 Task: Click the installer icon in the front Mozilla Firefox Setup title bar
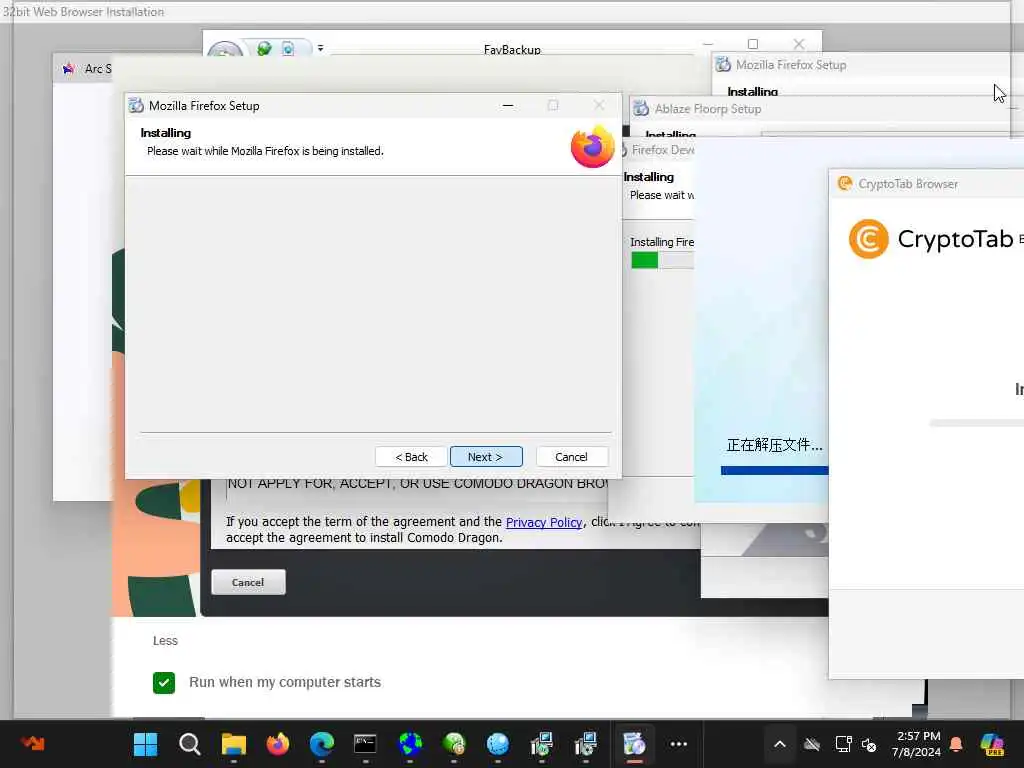(x=136, y=106)
